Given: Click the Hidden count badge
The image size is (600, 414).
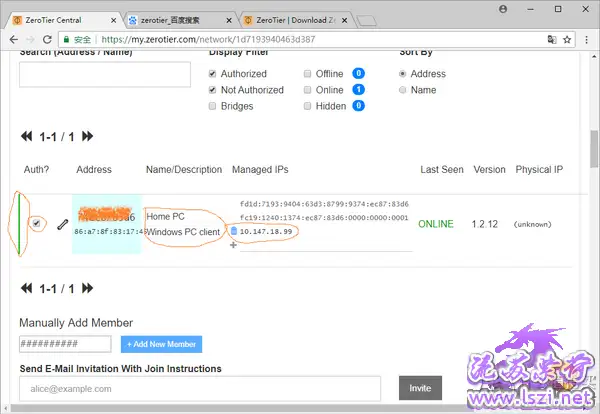Looking at the screenshot, I should [359, 106].
